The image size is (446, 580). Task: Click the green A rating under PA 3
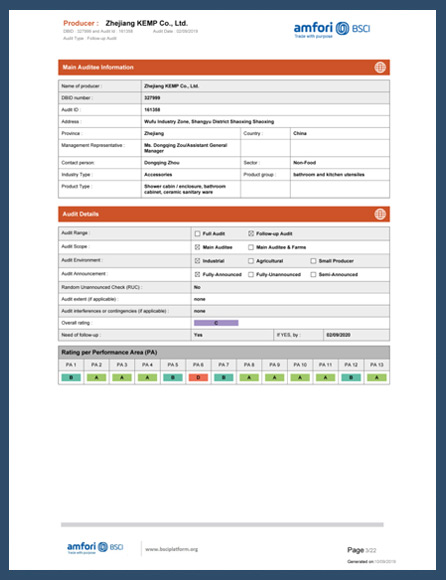pyautogui.click(x=122, y=378)
